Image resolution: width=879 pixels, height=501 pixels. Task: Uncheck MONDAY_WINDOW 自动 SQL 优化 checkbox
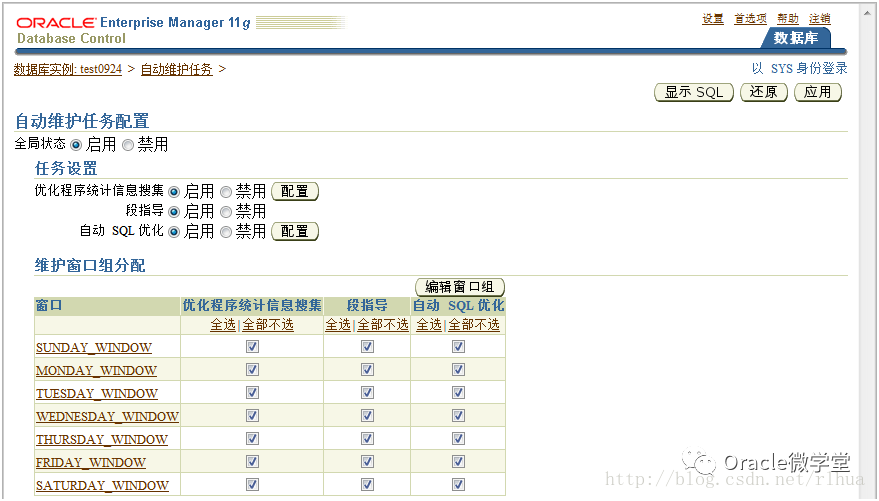click(x=459, y=370)
